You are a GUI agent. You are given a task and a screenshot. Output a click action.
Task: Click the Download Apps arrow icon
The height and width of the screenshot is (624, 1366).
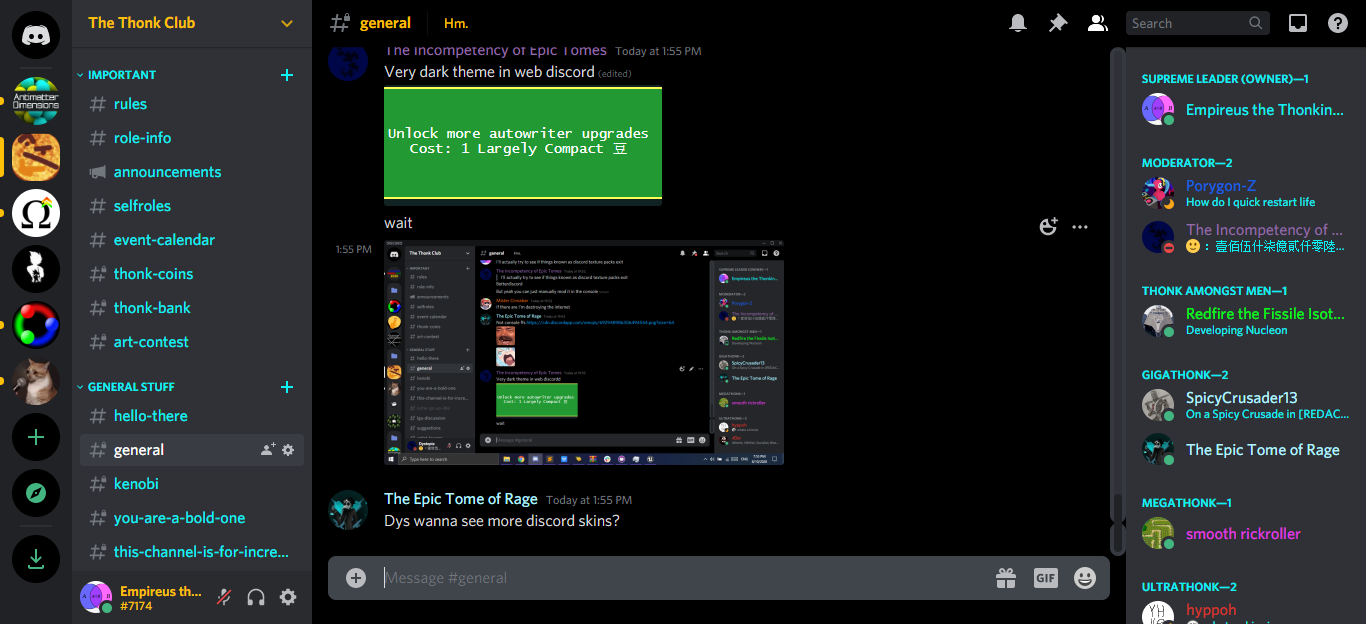coord(36,559)
